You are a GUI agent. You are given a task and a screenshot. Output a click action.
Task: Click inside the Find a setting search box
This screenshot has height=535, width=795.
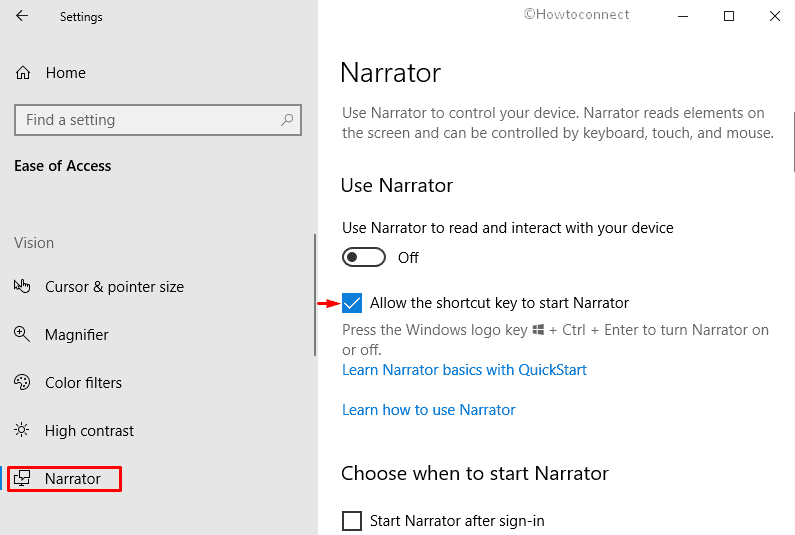[158, 120]
